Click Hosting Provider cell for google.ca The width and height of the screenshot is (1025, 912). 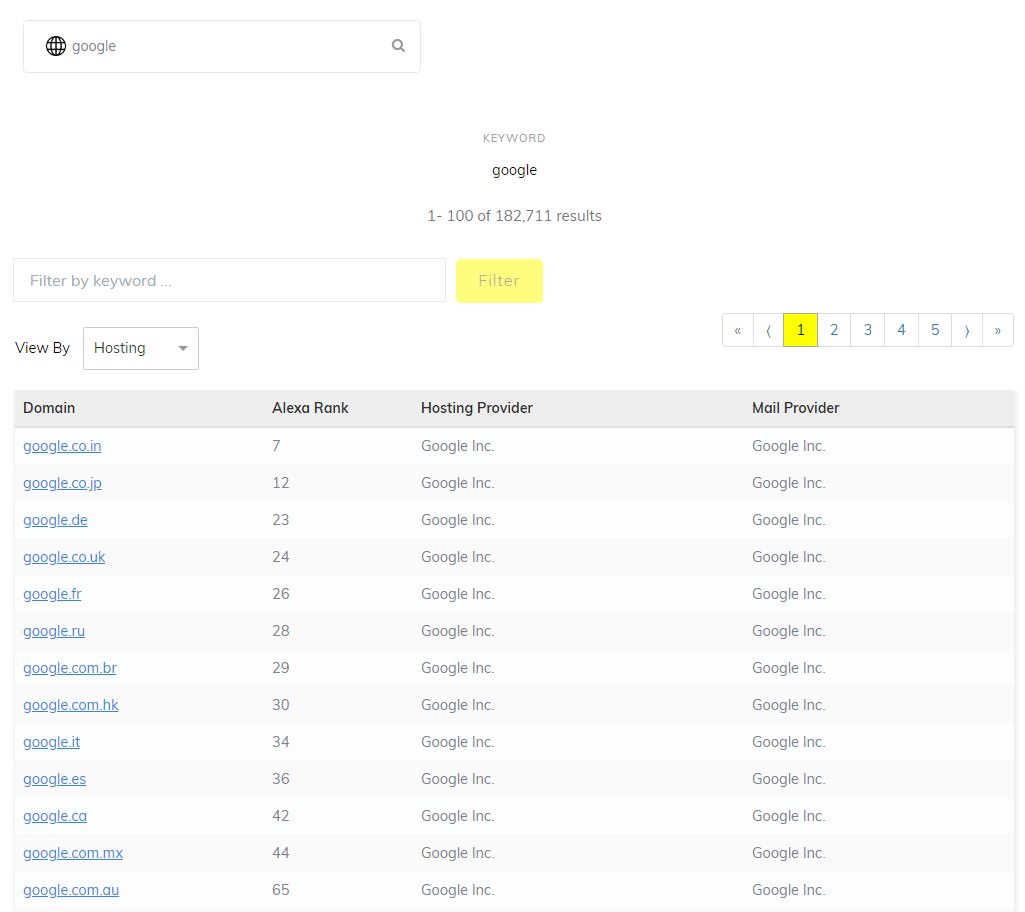tap(458, 816)
